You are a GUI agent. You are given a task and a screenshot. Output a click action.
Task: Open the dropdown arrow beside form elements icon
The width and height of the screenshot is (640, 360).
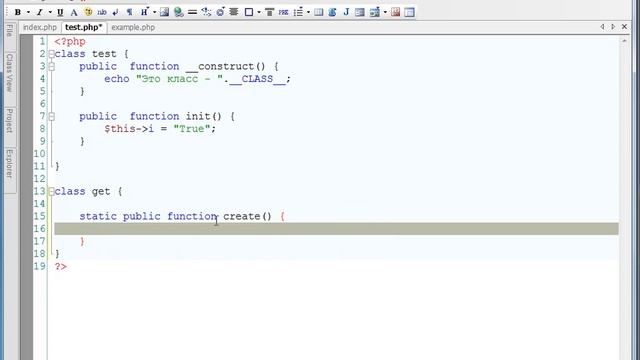tap(385, 12)
